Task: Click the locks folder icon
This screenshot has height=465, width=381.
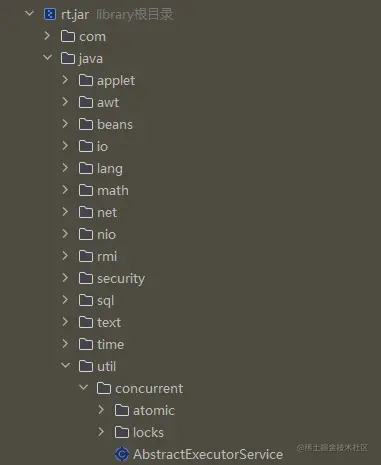Action: [x=122, y=432]
